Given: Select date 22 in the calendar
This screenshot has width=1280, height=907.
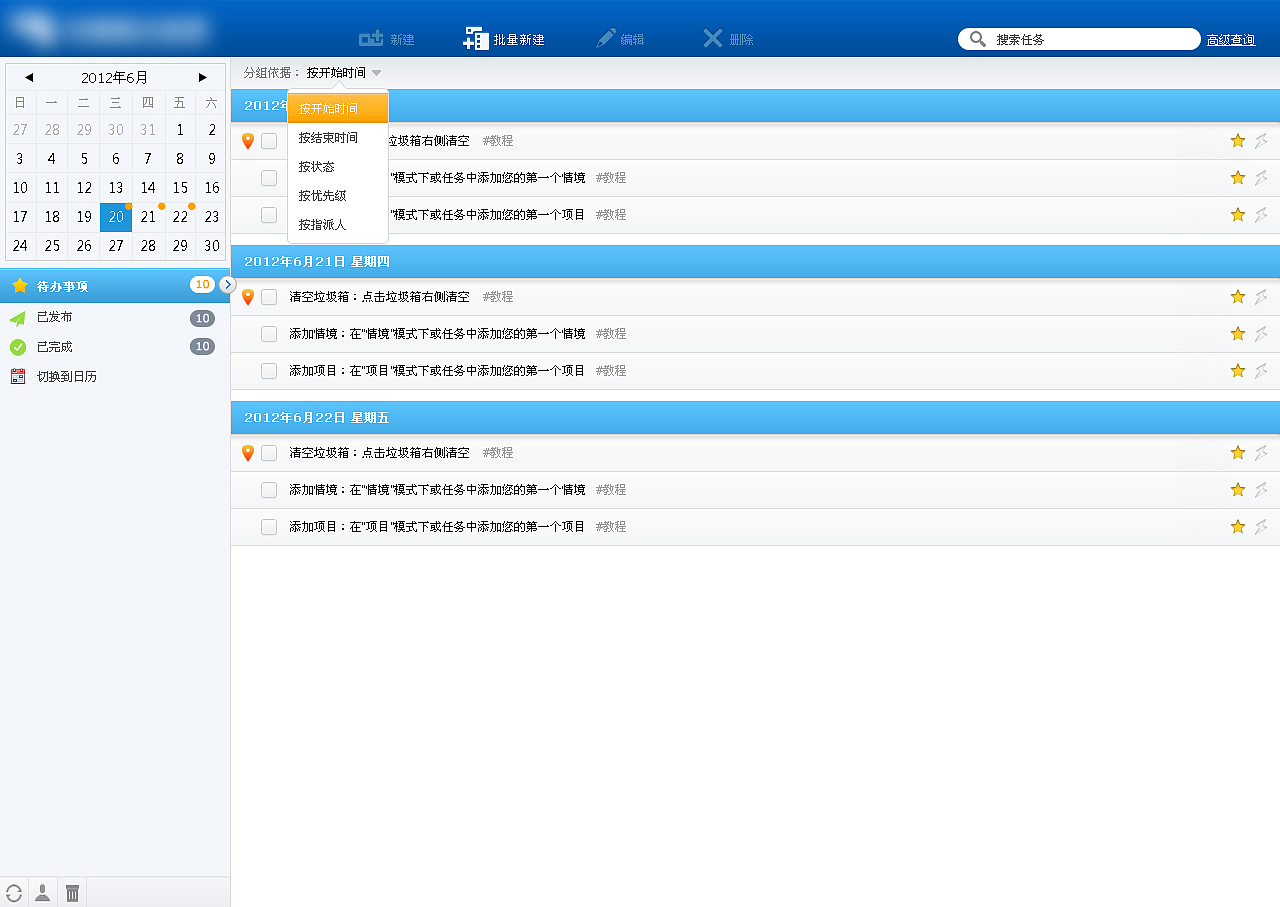Looking at the screenshot, I should (180, 216).
